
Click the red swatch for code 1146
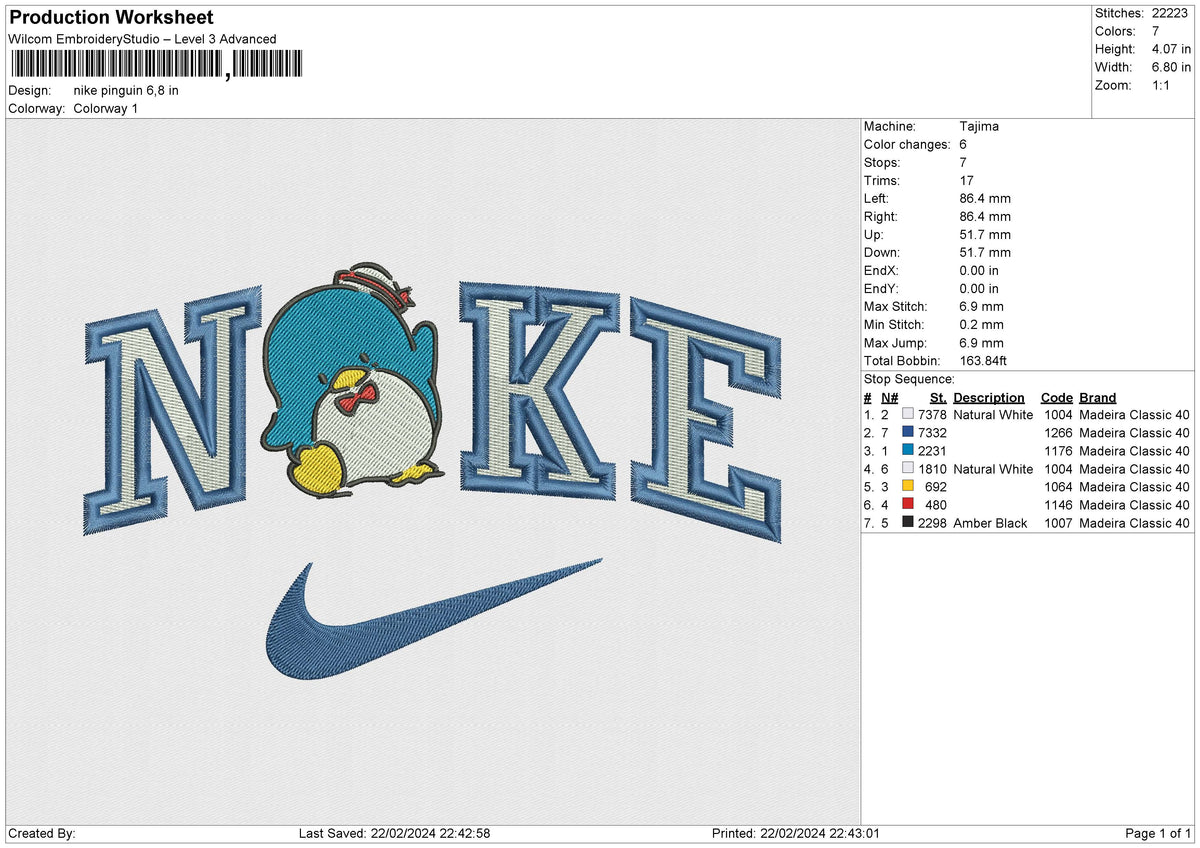(x=908, y=504)
